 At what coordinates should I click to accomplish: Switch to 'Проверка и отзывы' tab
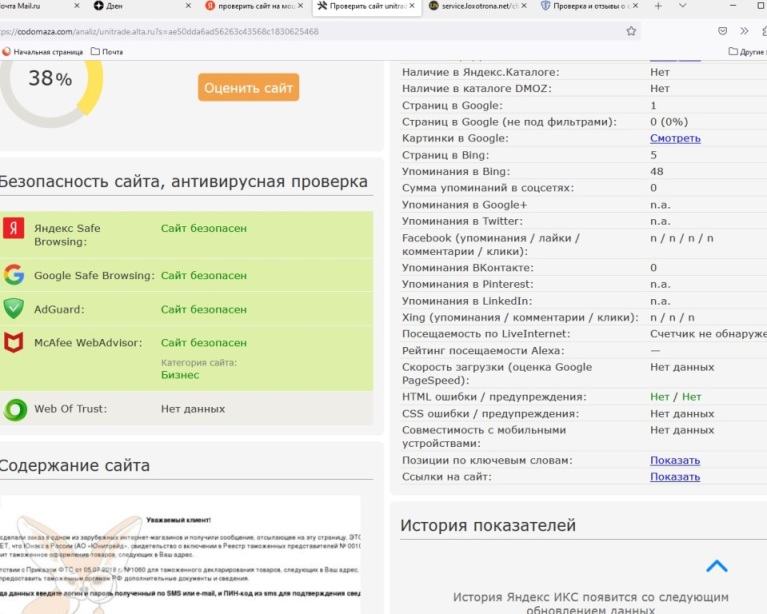point(586,6)
